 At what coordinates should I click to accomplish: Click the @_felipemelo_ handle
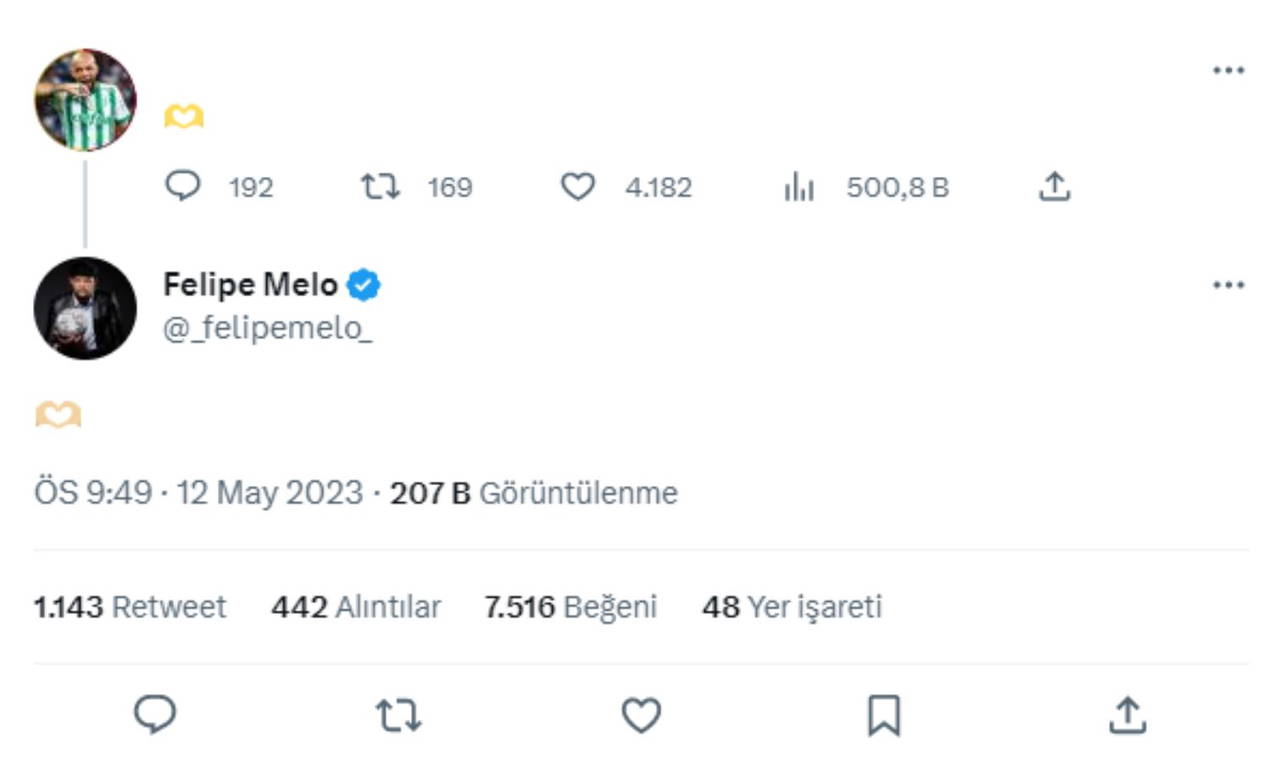(x=267, y=328)
